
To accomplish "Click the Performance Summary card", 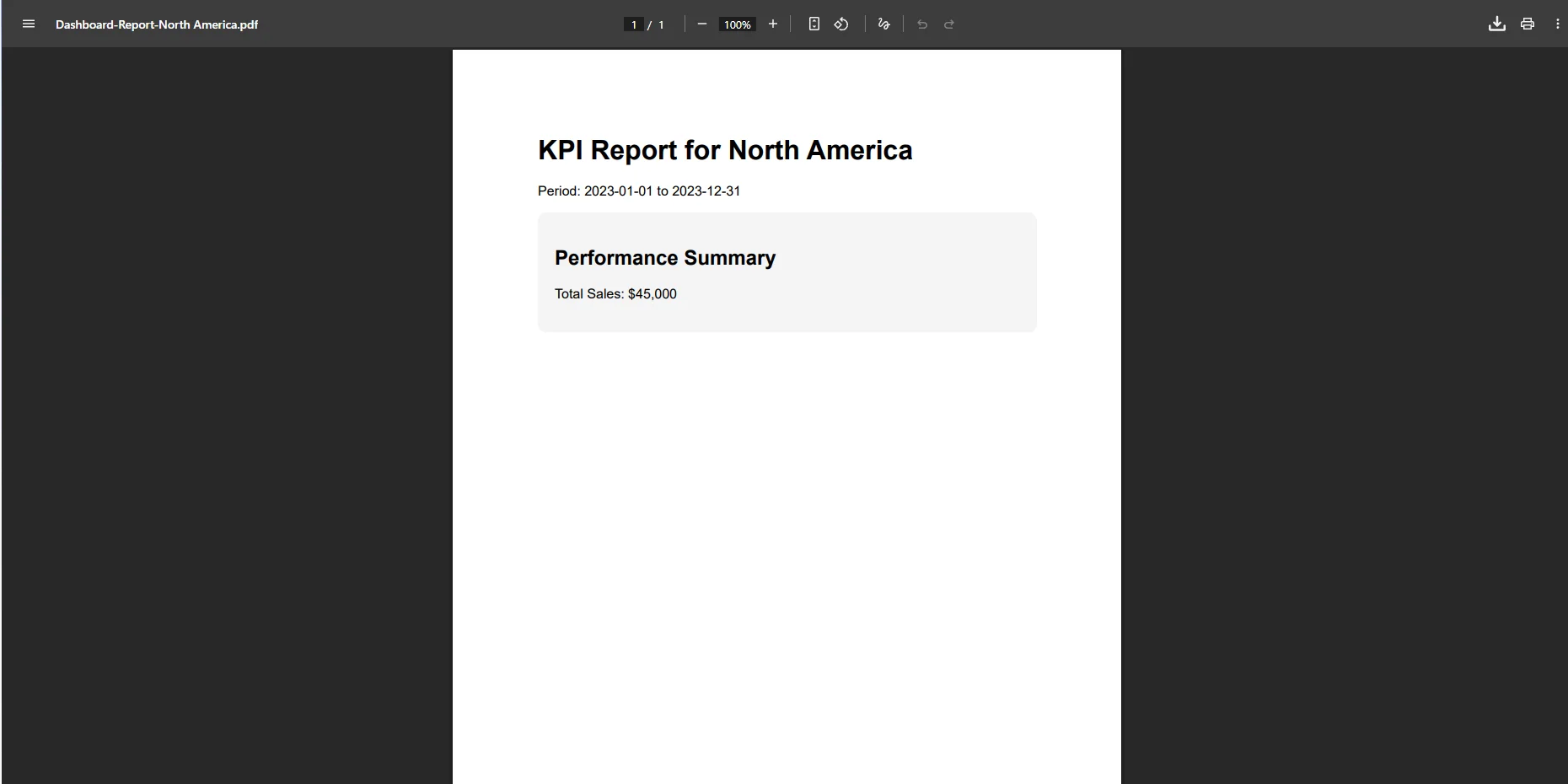I will 787,271.
